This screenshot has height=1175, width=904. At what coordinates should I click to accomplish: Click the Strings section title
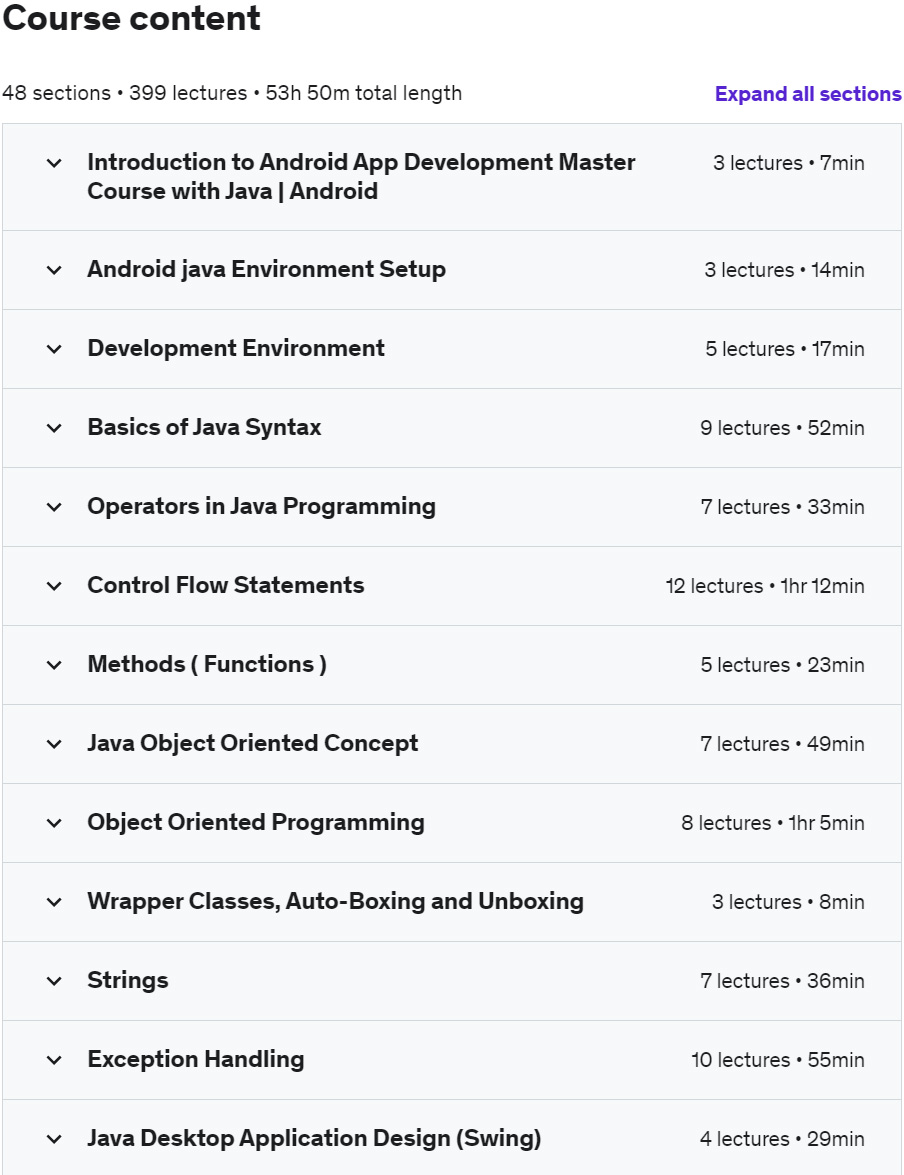(127, 980)
